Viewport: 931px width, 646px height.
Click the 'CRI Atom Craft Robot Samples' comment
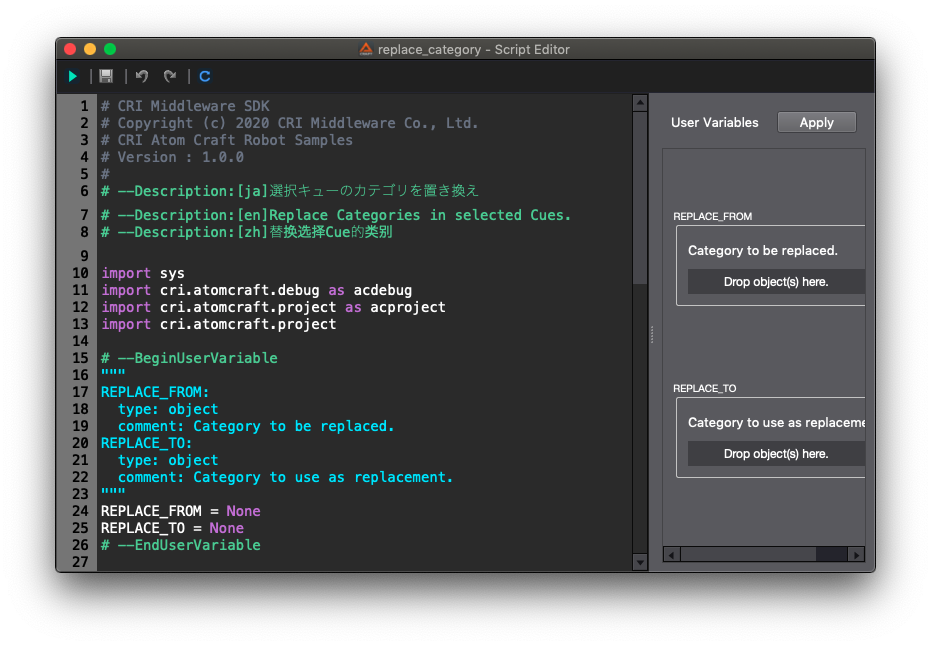(227, 140)
